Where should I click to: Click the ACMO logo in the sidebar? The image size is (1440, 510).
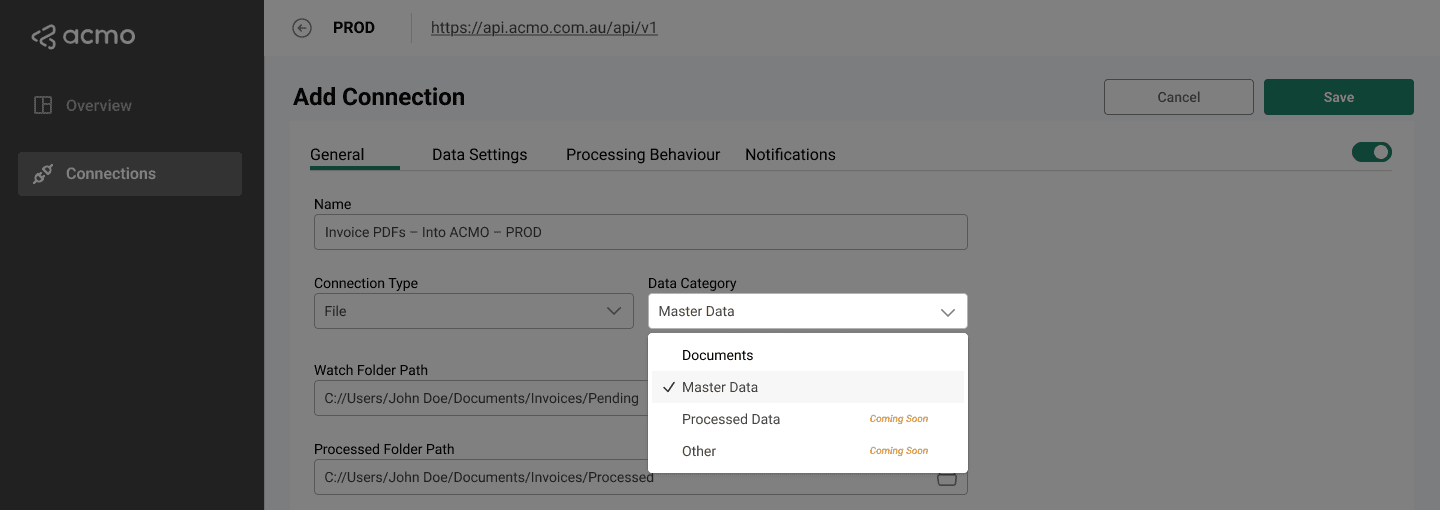[83, 37]
